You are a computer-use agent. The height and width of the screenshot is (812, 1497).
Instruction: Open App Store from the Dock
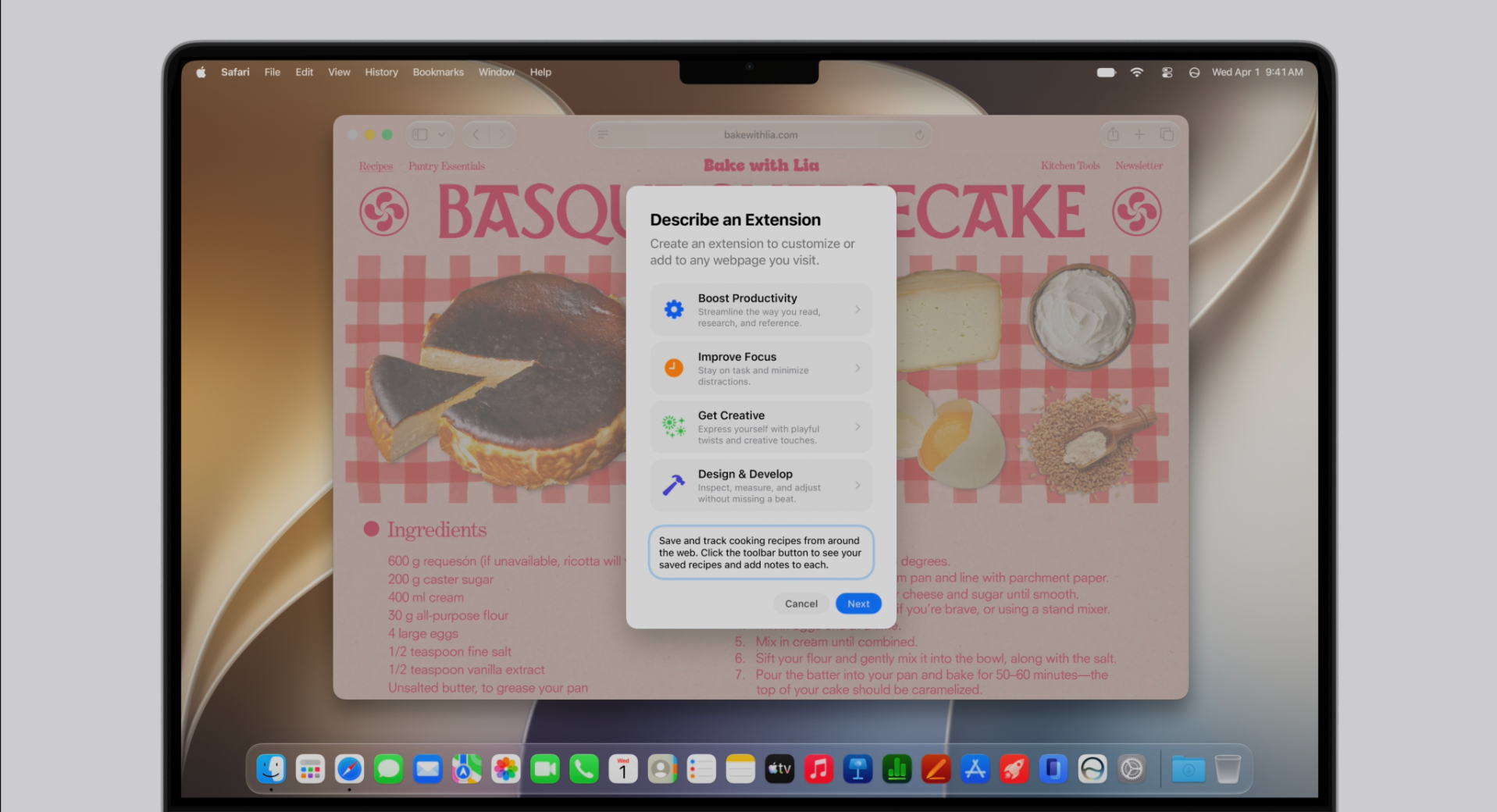(x=975, y=770)
